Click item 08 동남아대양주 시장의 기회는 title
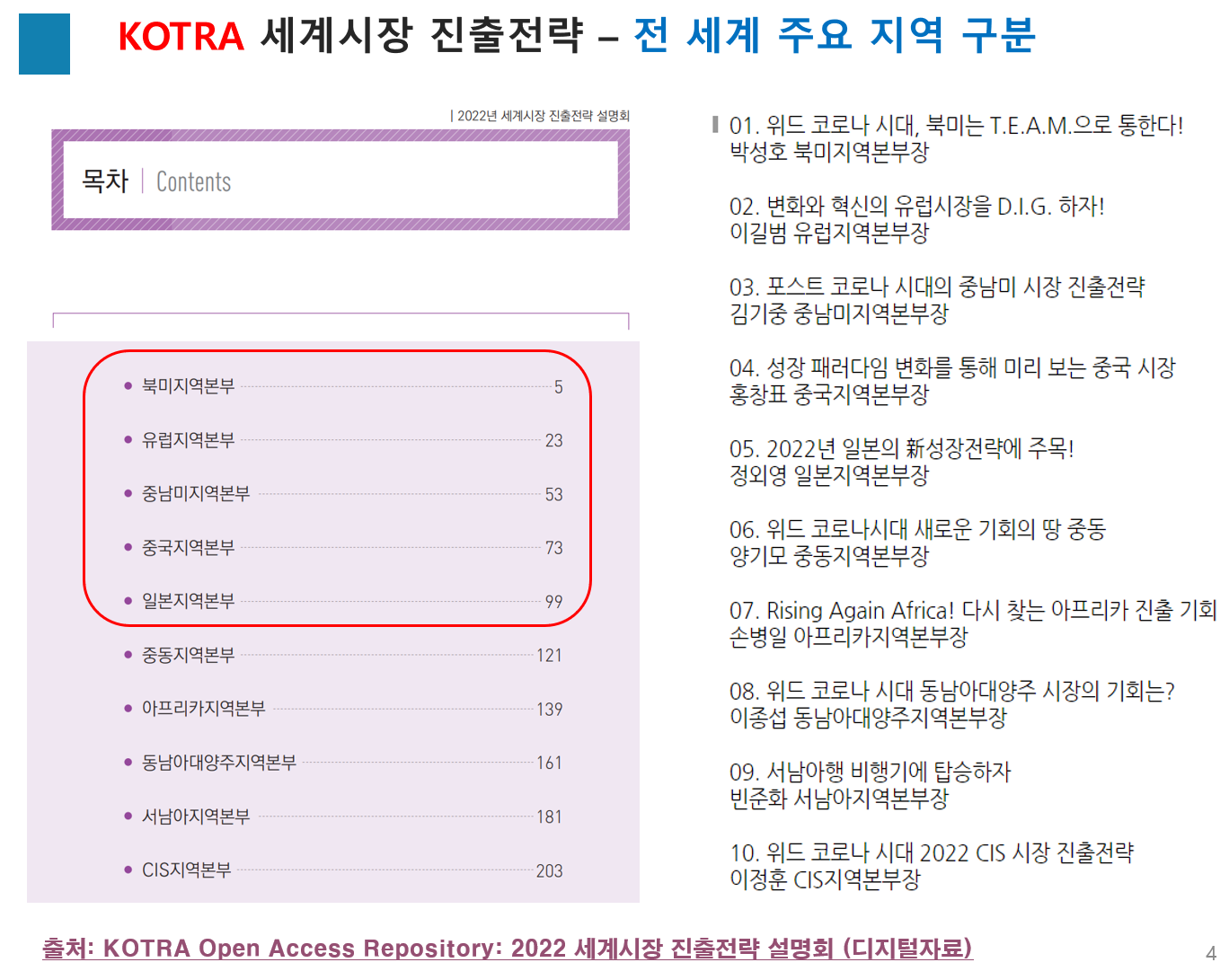The height and width of the screenshot is (980, 1229). (x=952, y=692)
